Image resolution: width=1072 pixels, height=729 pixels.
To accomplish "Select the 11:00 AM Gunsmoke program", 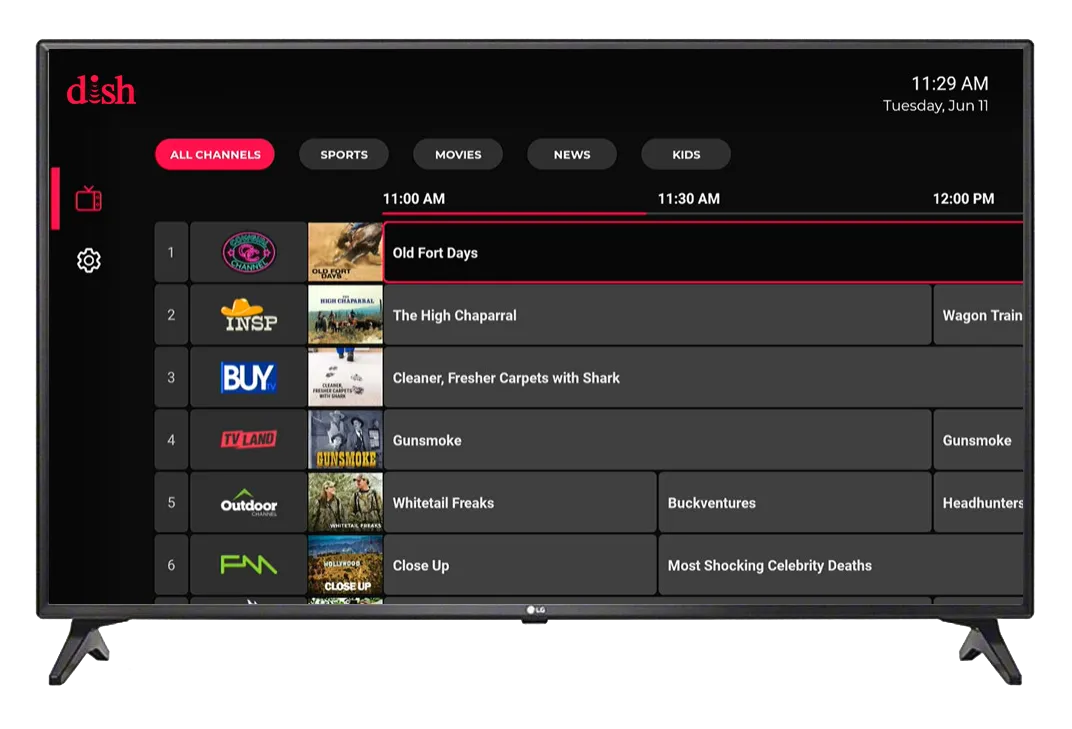I will pos(658,440).
